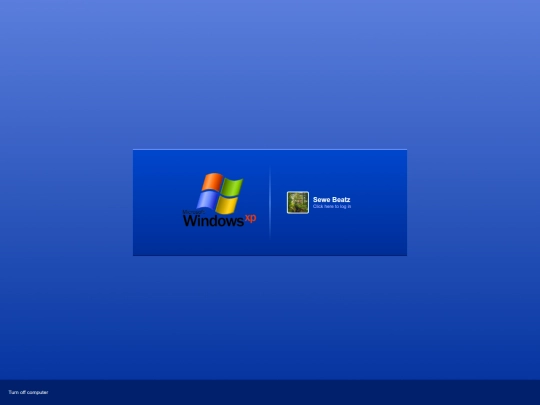Click the 'Click here to log in' text

coord(332,206)
